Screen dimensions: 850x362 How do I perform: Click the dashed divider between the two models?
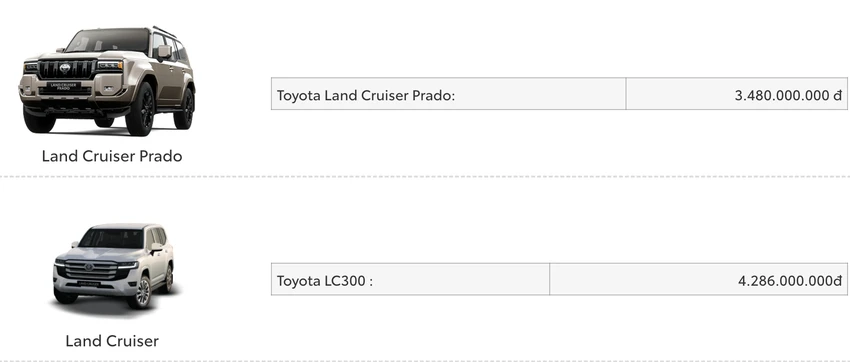[425, 176]
